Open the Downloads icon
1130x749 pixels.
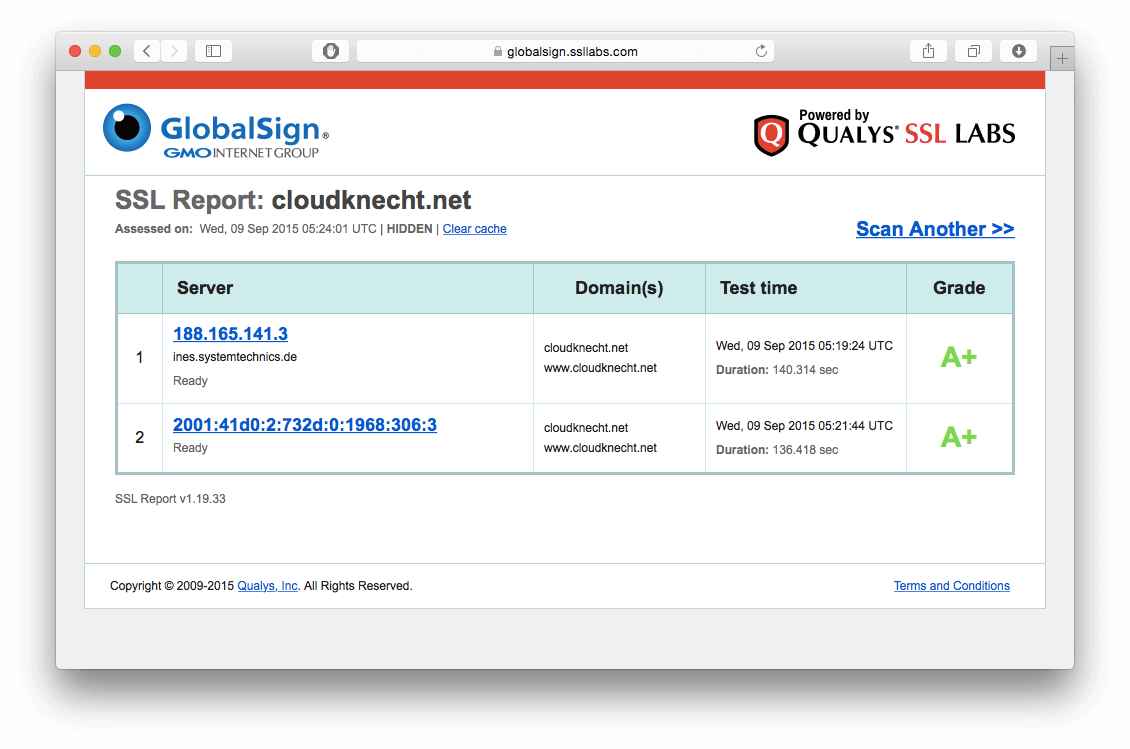(x=1018, y=51)
